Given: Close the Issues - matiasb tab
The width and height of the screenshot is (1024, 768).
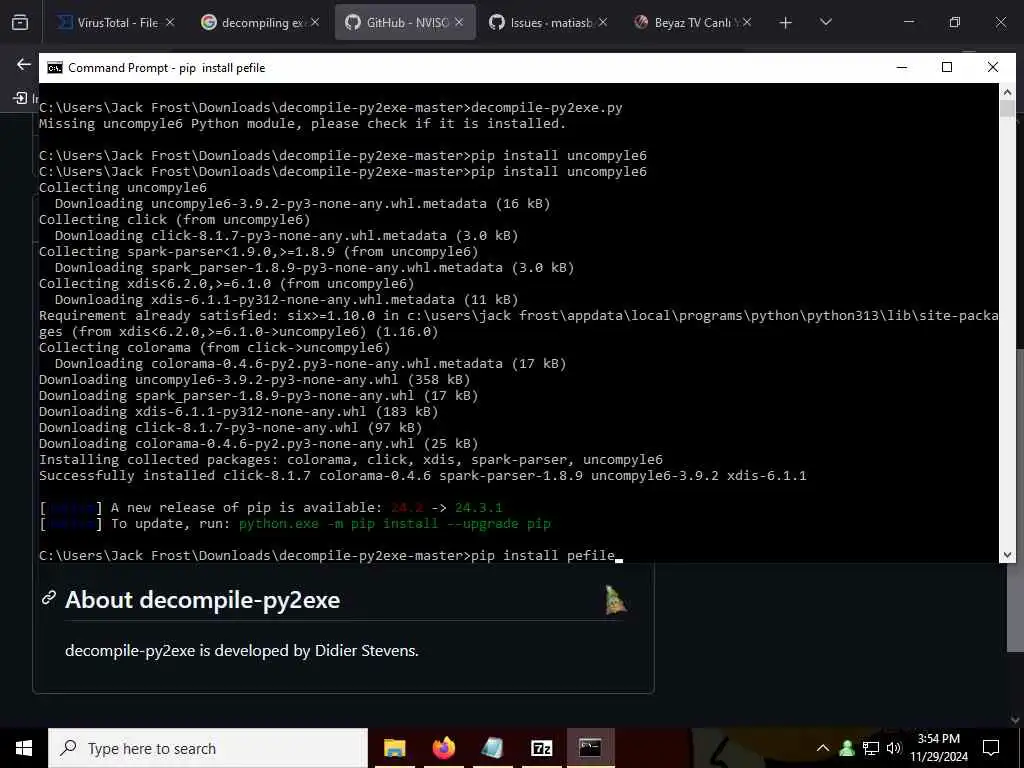Looking at the screenshot, I should coord(603,22).
